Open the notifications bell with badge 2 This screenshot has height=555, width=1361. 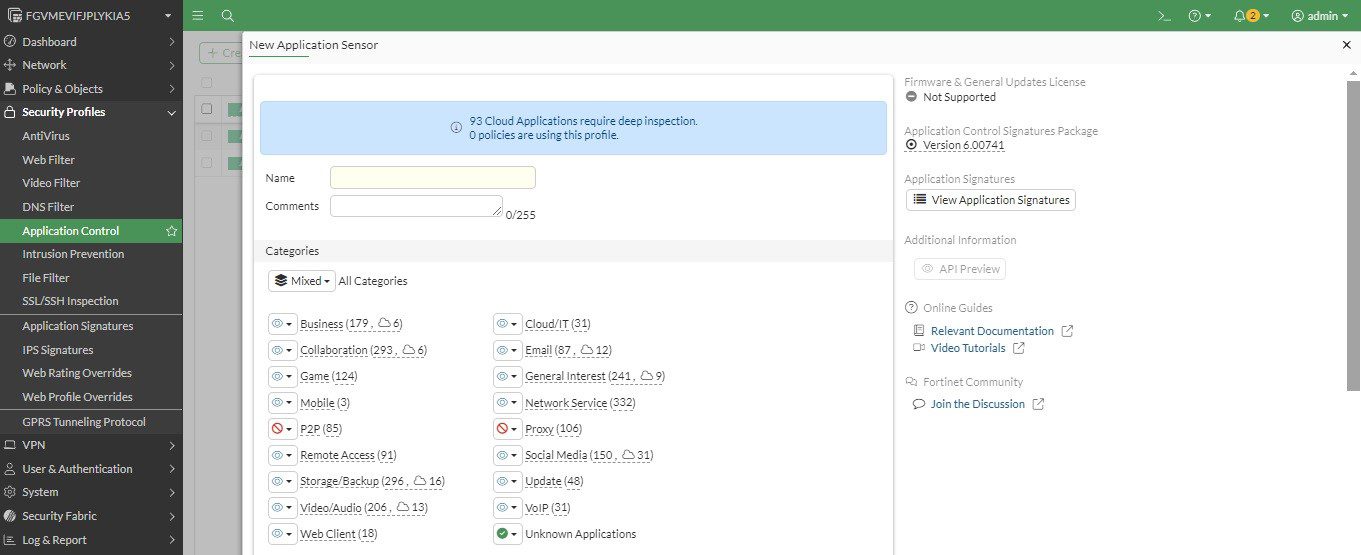(x=1251, y=16)
